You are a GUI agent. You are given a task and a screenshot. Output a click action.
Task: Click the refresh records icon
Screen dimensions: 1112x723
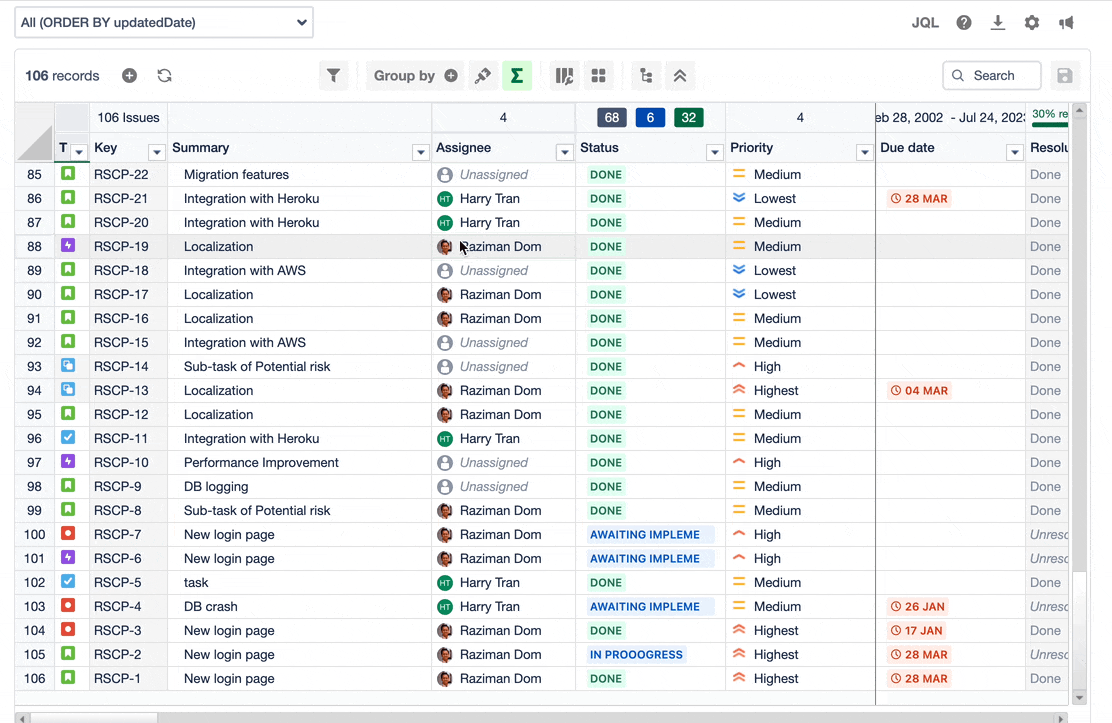point(164,75)
